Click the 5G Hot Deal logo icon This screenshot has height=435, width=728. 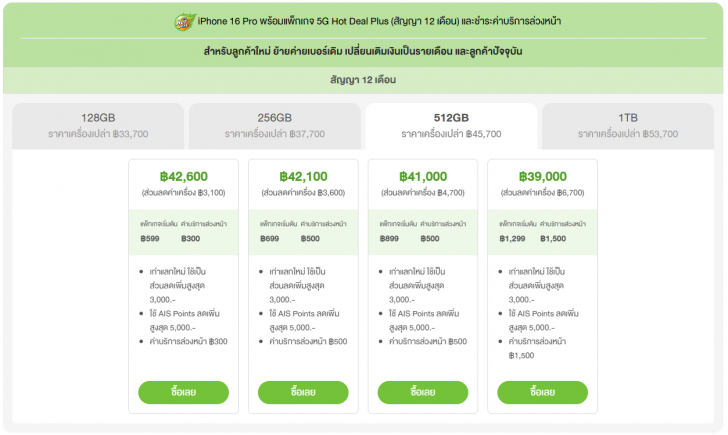181,20
